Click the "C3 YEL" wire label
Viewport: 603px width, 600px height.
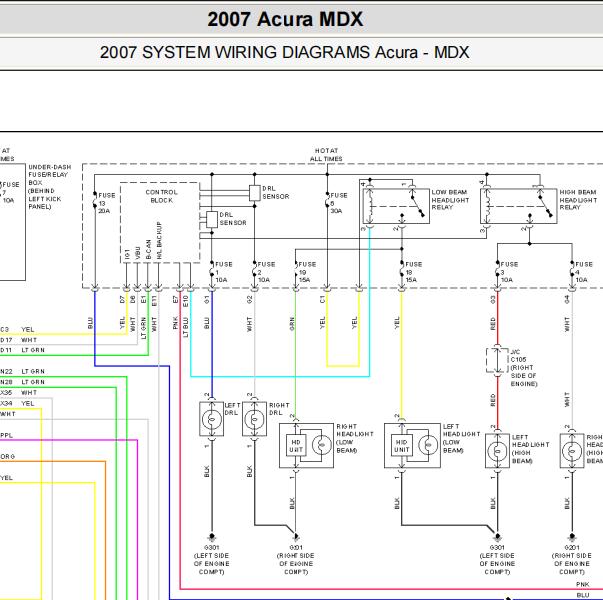coord(17,330)
